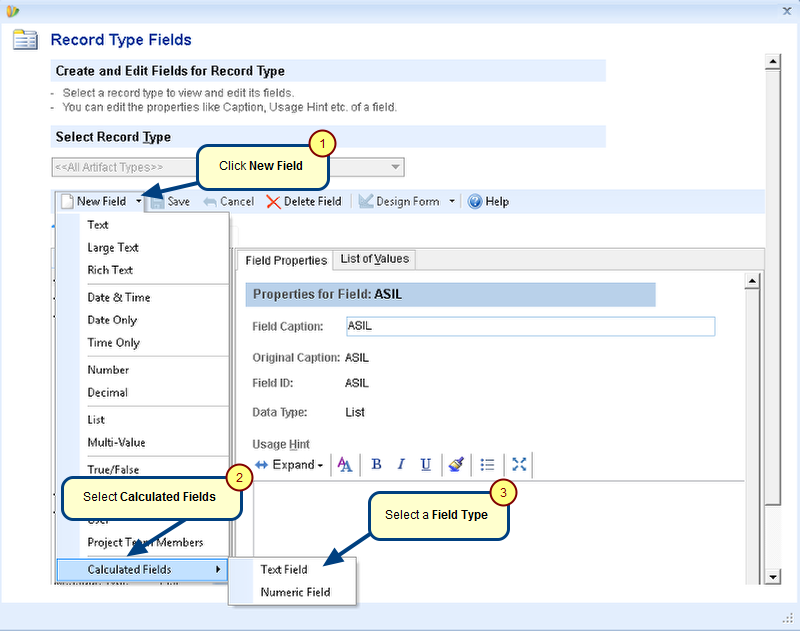Image resolution: width=800 pixels, height=632 pixels.
Task: Open the Calculated Fields submenu
Action: (142, 569)
